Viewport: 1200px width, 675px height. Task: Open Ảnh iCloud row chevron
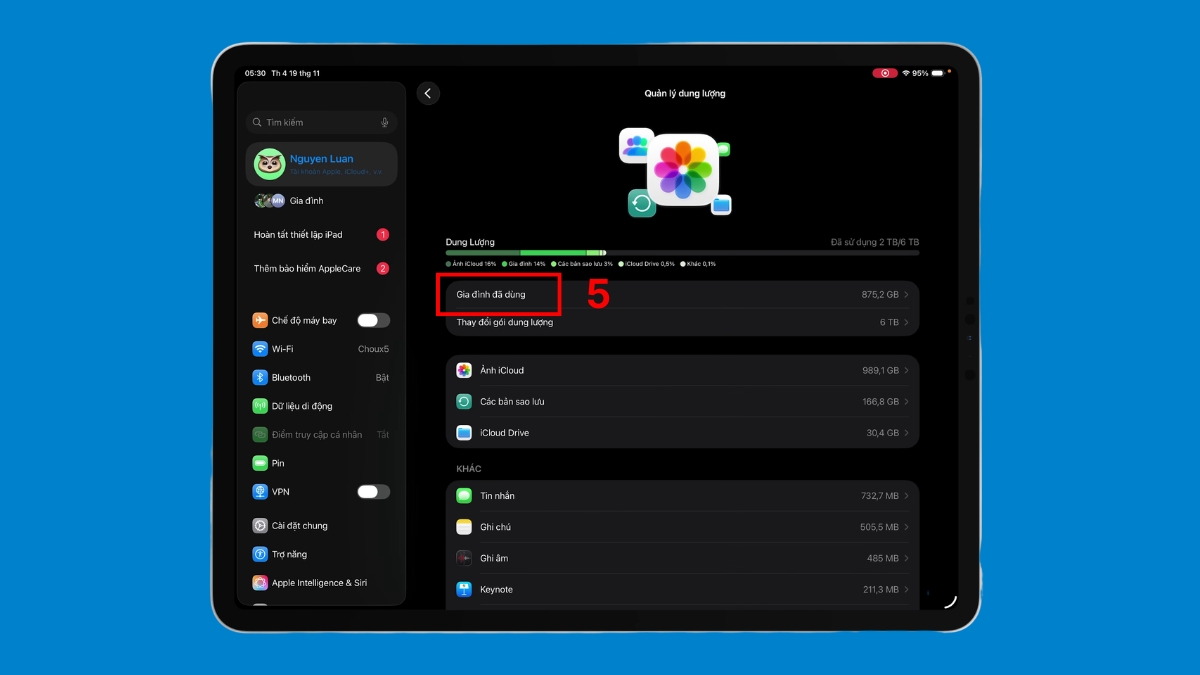906,370
